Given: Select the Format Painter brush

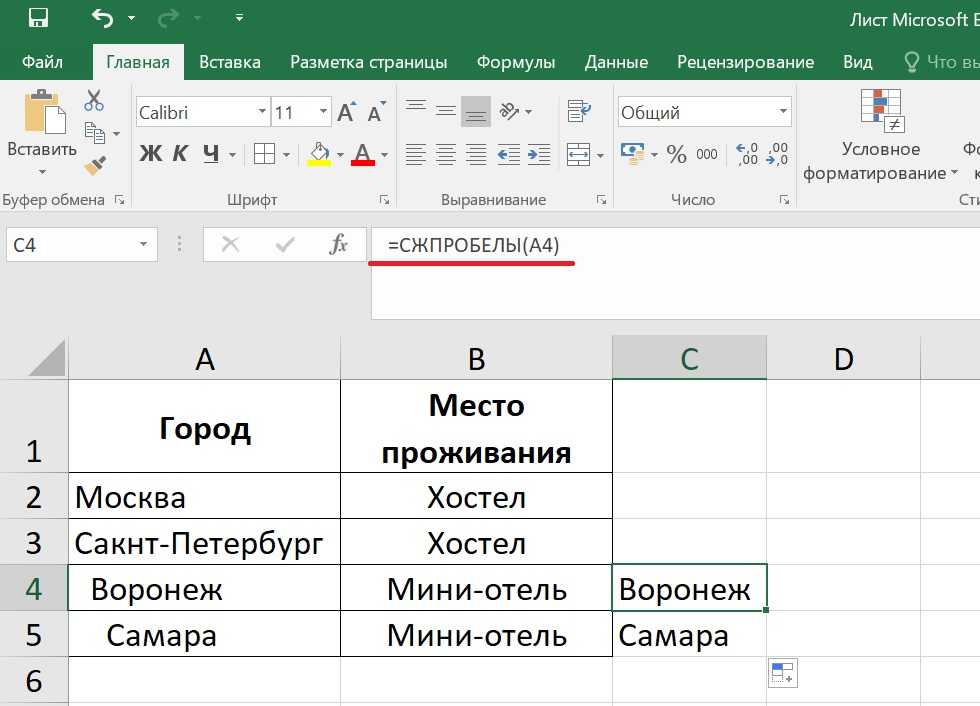Looking at the screenshot, I should pos(95,166).
